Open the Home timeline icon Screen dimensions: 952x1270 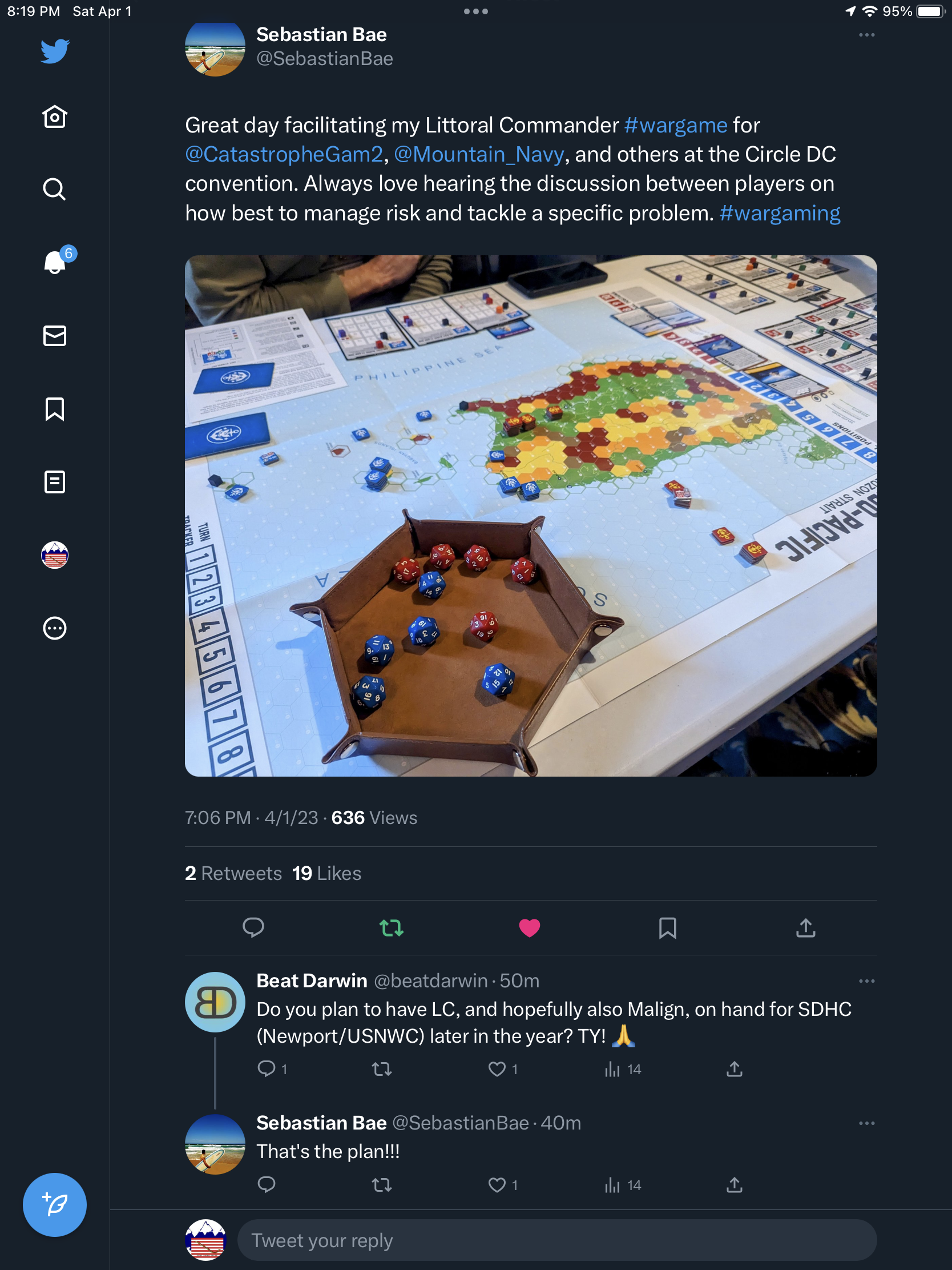pos(55,117)
